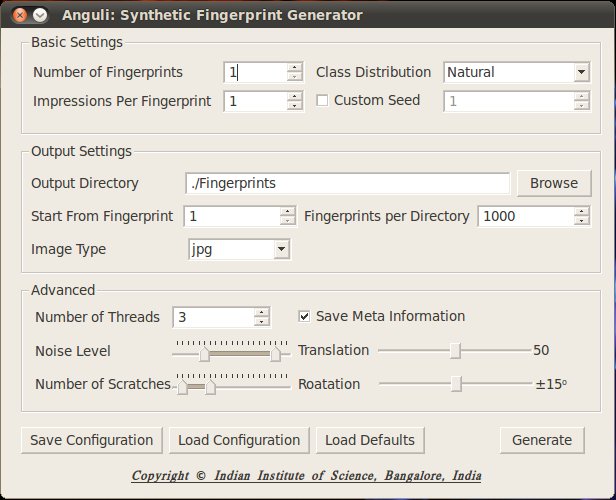Screen dimensions: 616x500
Task: Click Save Configuration
Action: tap(91, 440)
